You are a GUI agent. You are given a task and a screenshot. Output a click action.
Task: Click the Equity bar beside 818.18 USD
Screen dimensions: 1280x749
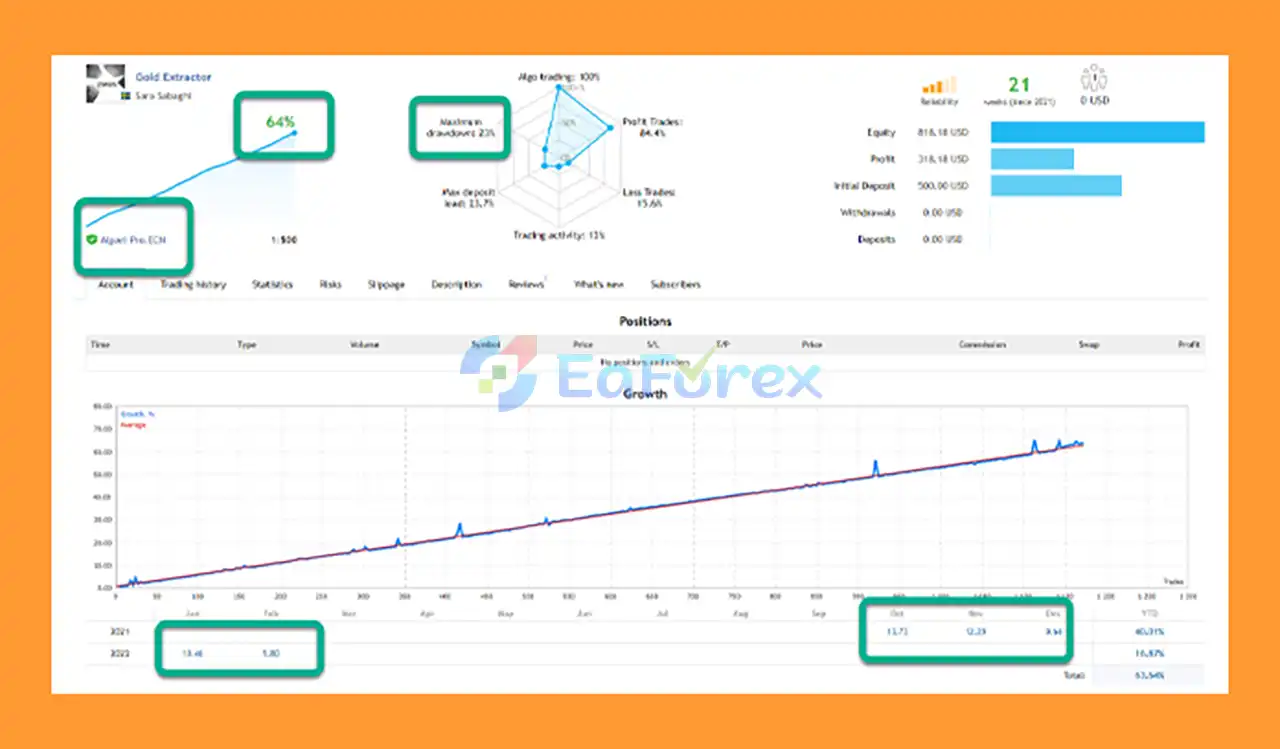[1096, 131]
